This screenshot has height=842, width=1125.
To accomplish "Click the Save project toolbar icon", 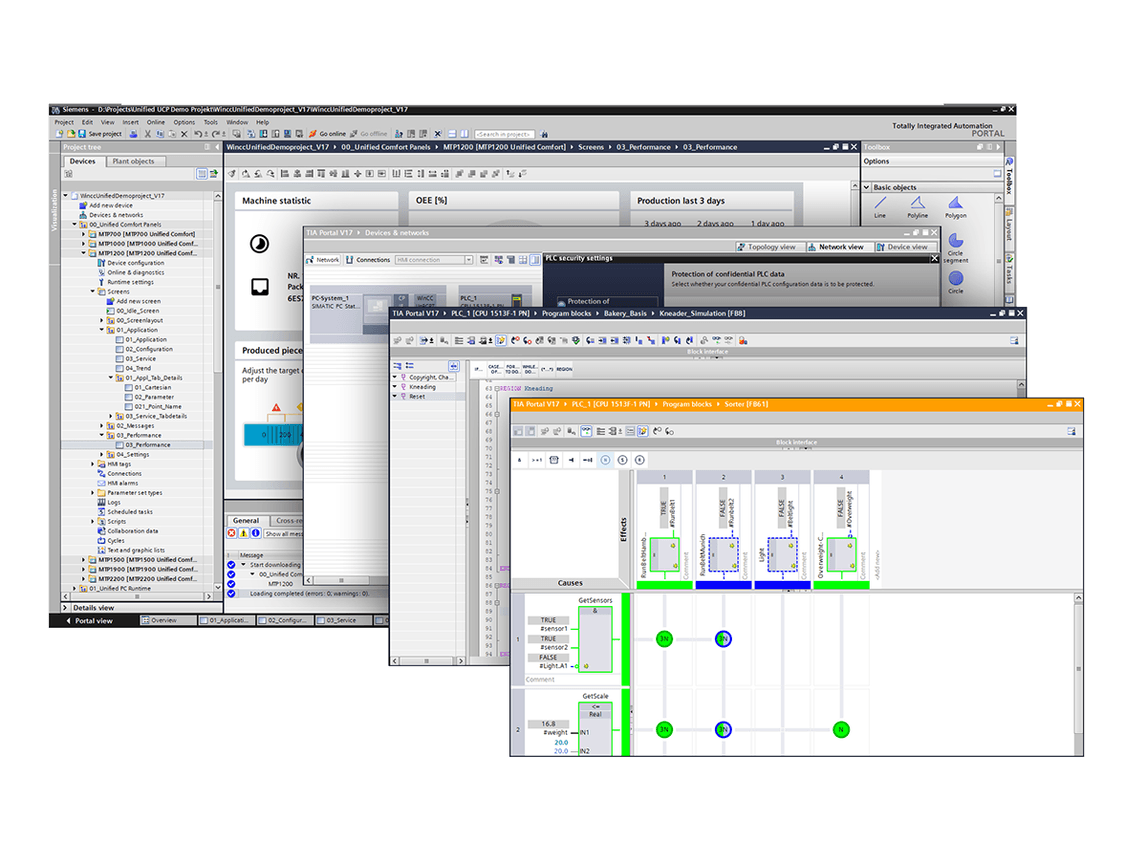I will [x=82, y=134].
